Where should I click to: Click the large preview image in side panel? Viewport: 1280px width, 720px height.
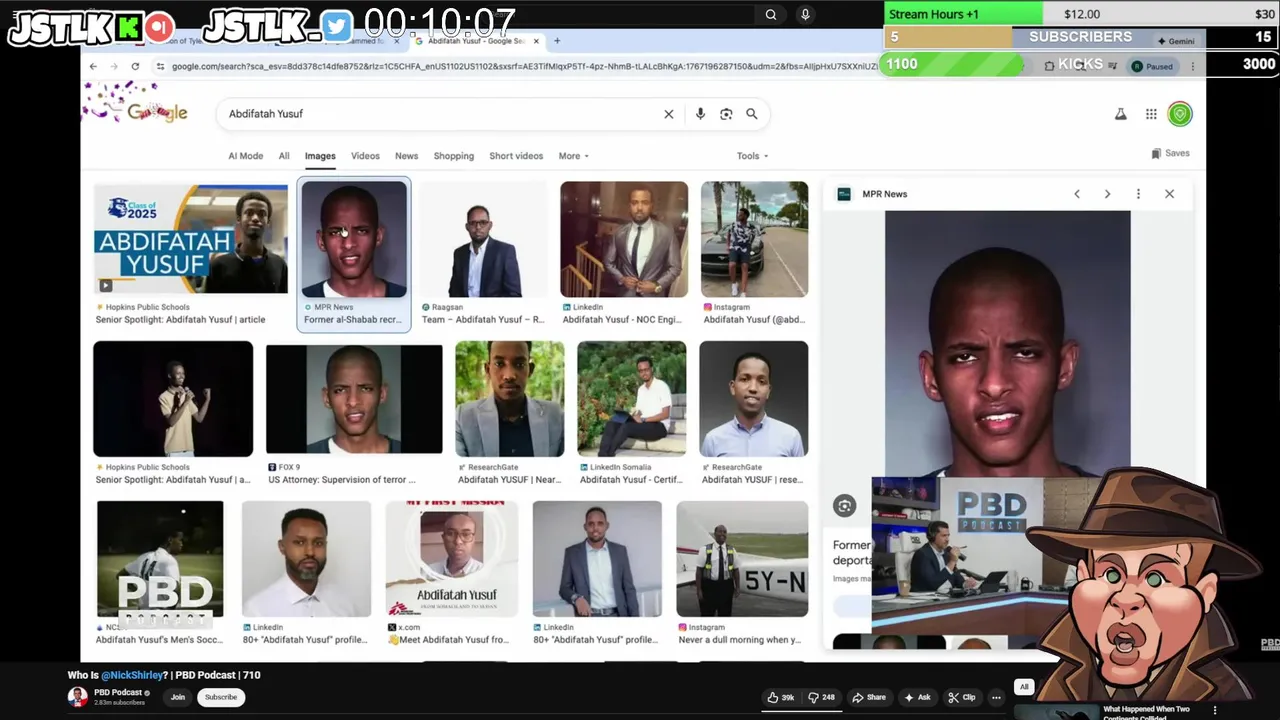tap(1007, 345)
